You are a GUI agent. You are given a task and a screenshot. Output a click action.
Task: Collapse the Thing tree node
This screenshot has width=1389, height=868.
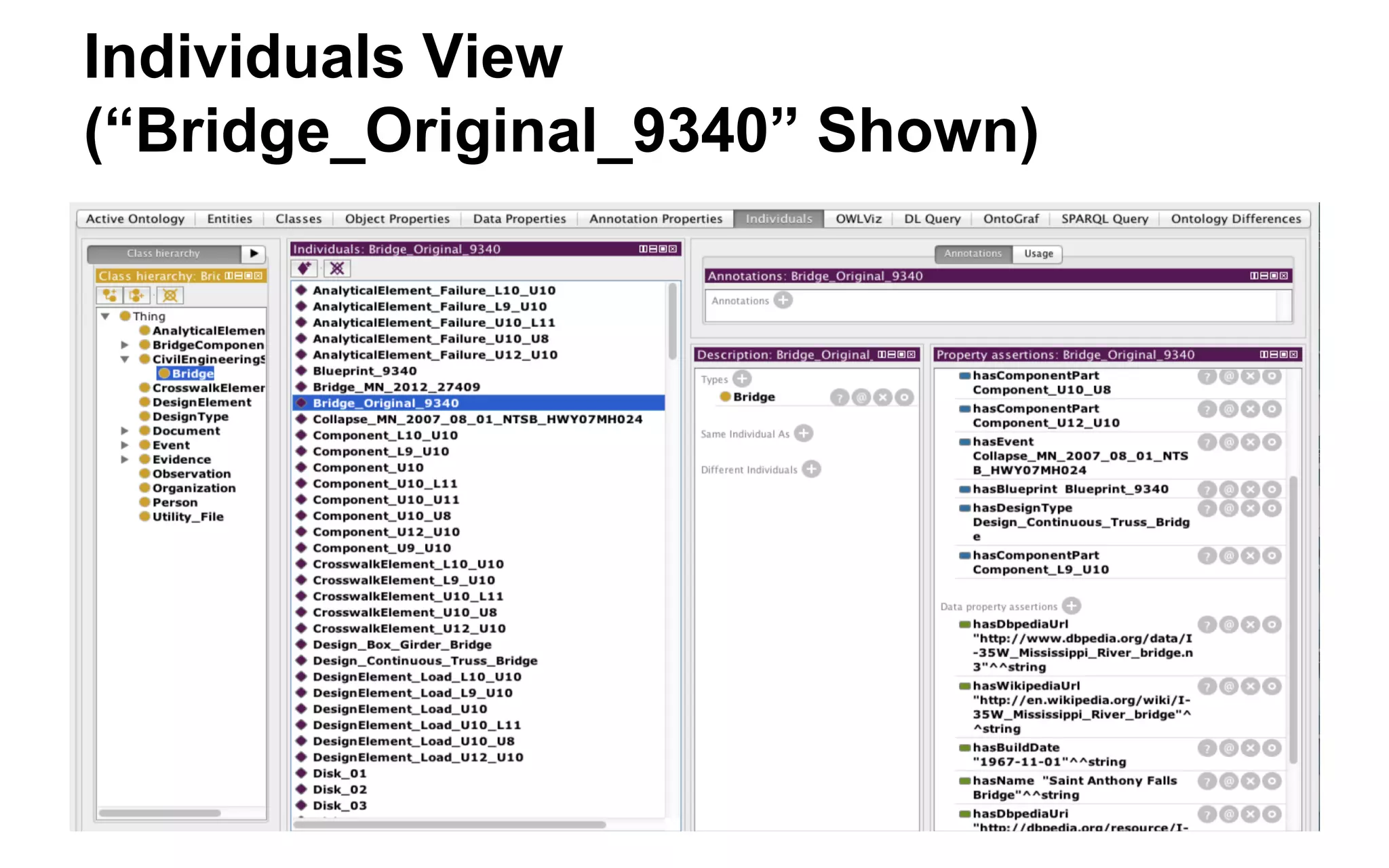pos(106,316)
